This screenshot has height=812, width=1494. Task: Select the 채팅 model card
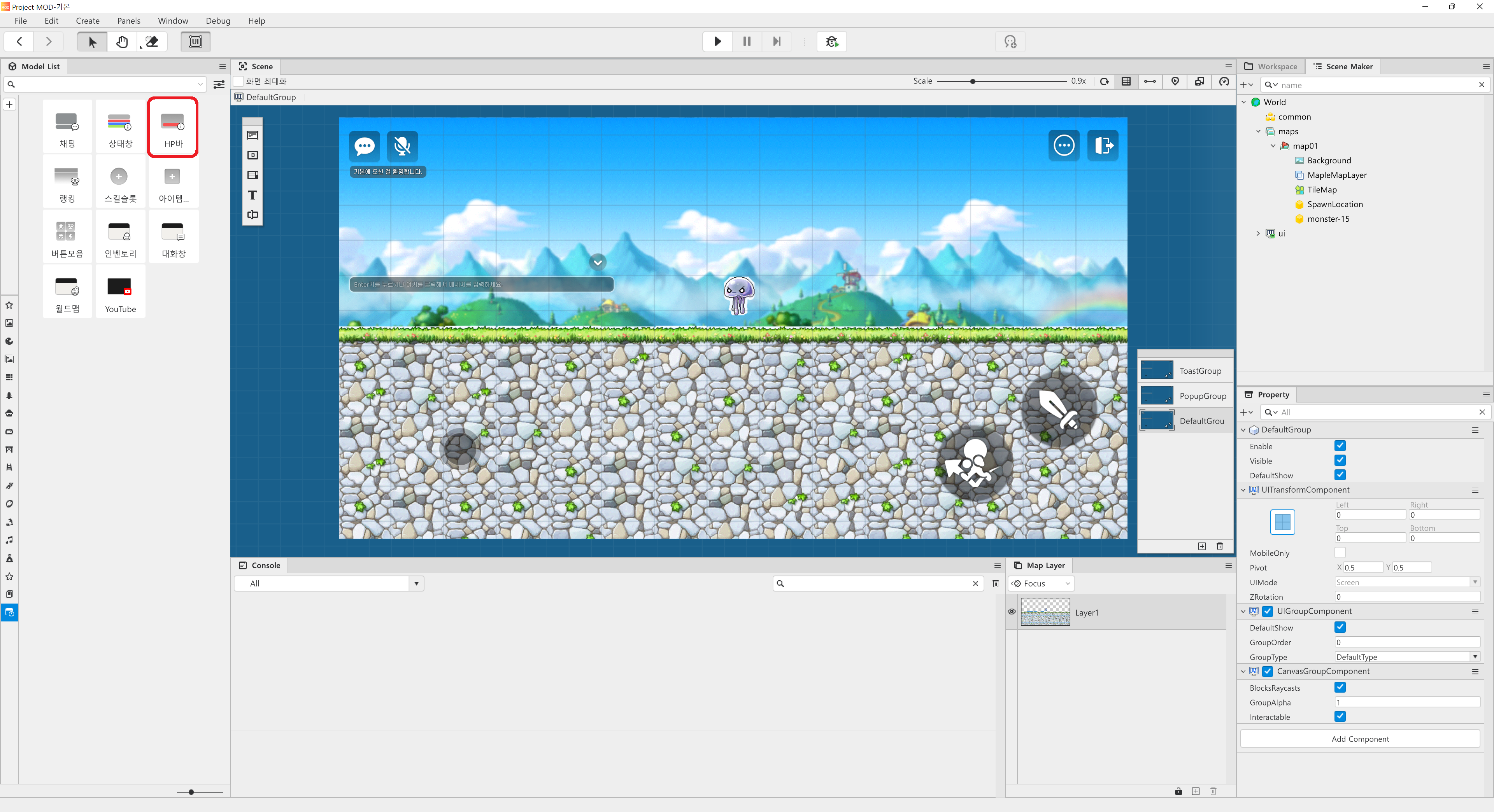pos(67,127)
